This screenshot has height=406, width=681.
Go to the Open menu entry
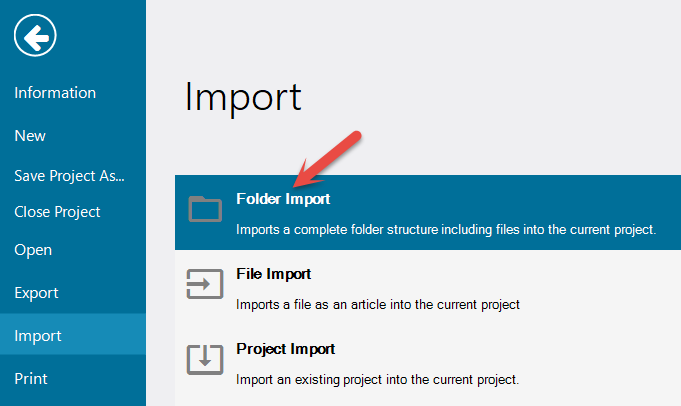(33, 250)
